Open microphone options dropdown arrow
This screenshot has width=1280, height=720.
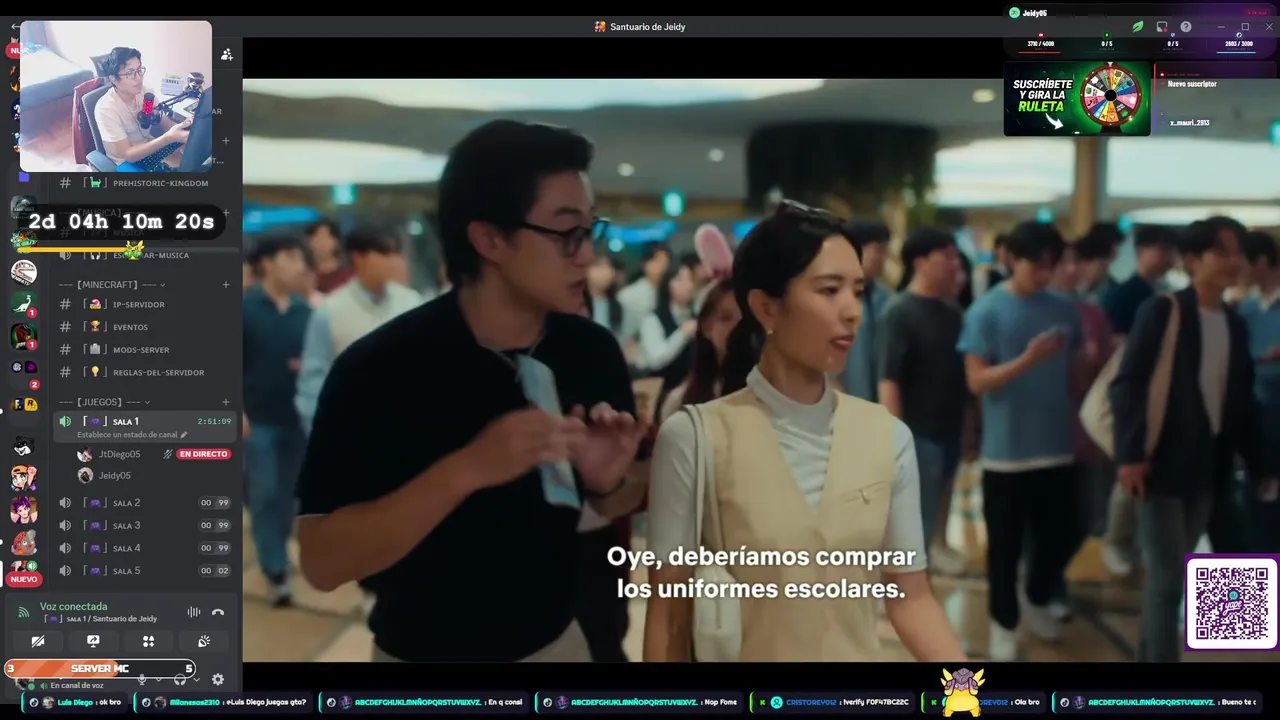point(158,680)
